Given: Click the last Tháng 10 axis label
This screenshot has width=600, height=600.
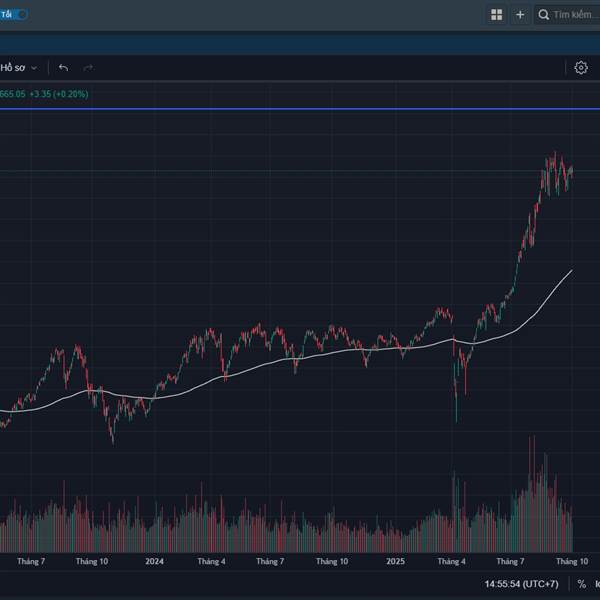Looking at the screenshot, I should point(572,561).
